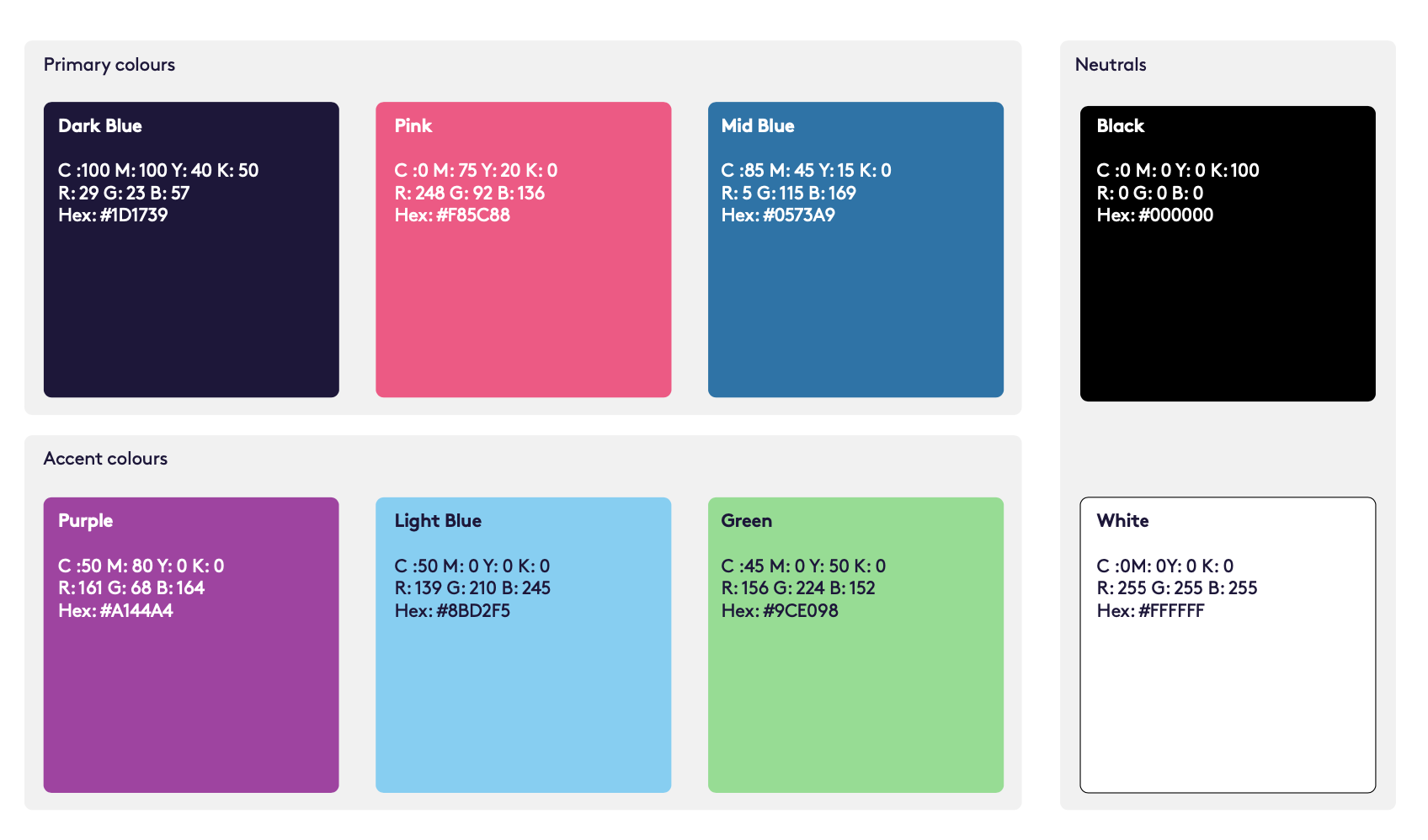Click the Primary colours heading
The width and height of the screenshot is (1428, 840).
[109, 65]
